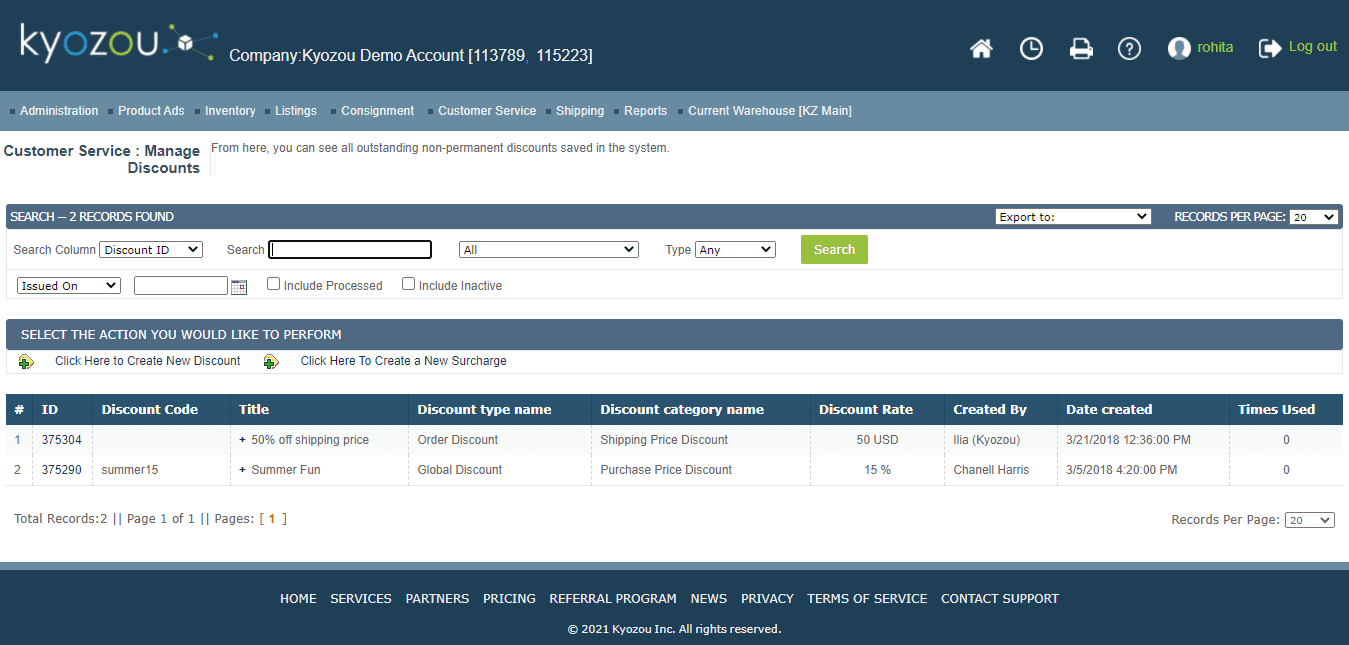
Task: Open the Export to dropdown
Action: pos(1074,217)
